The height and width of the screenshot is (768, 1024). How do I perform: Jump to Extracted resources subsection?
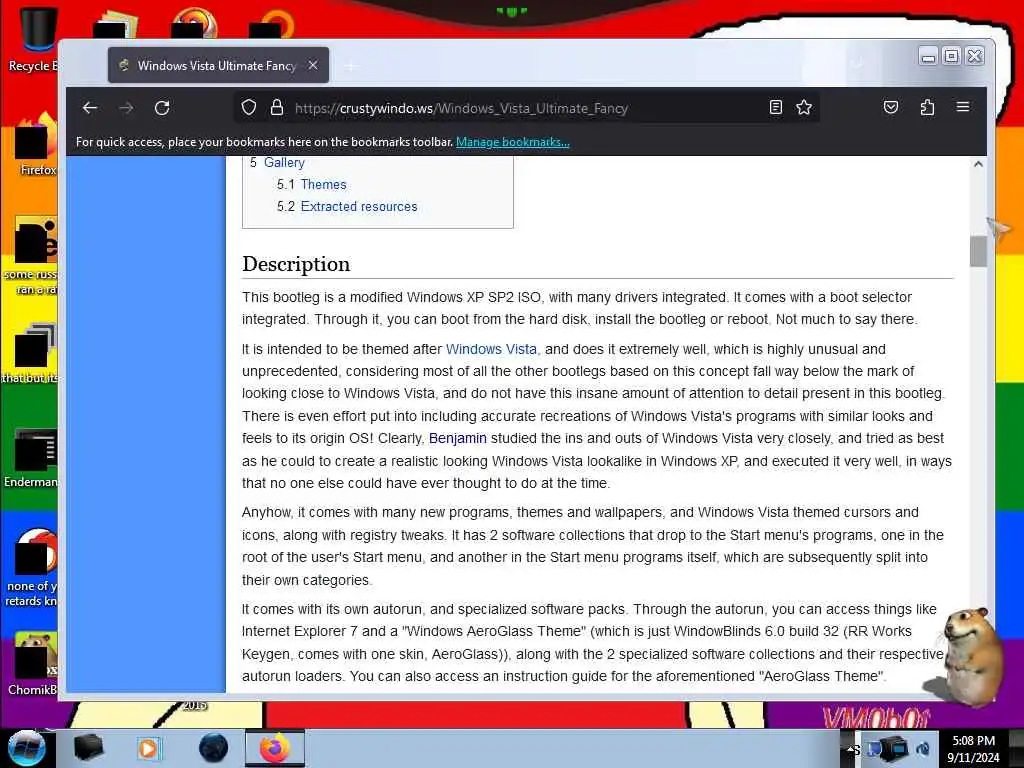(359, 206)
